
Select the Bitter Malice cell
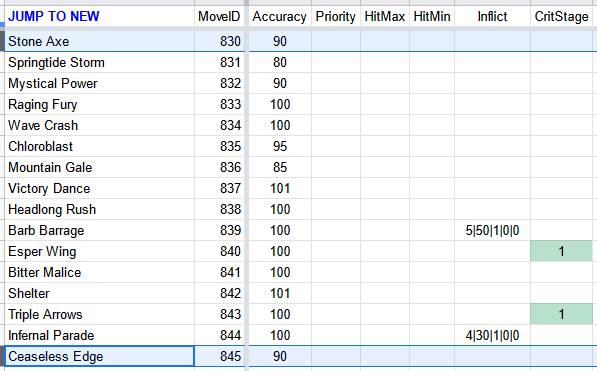pyautogui.click(x=99, y=272)
